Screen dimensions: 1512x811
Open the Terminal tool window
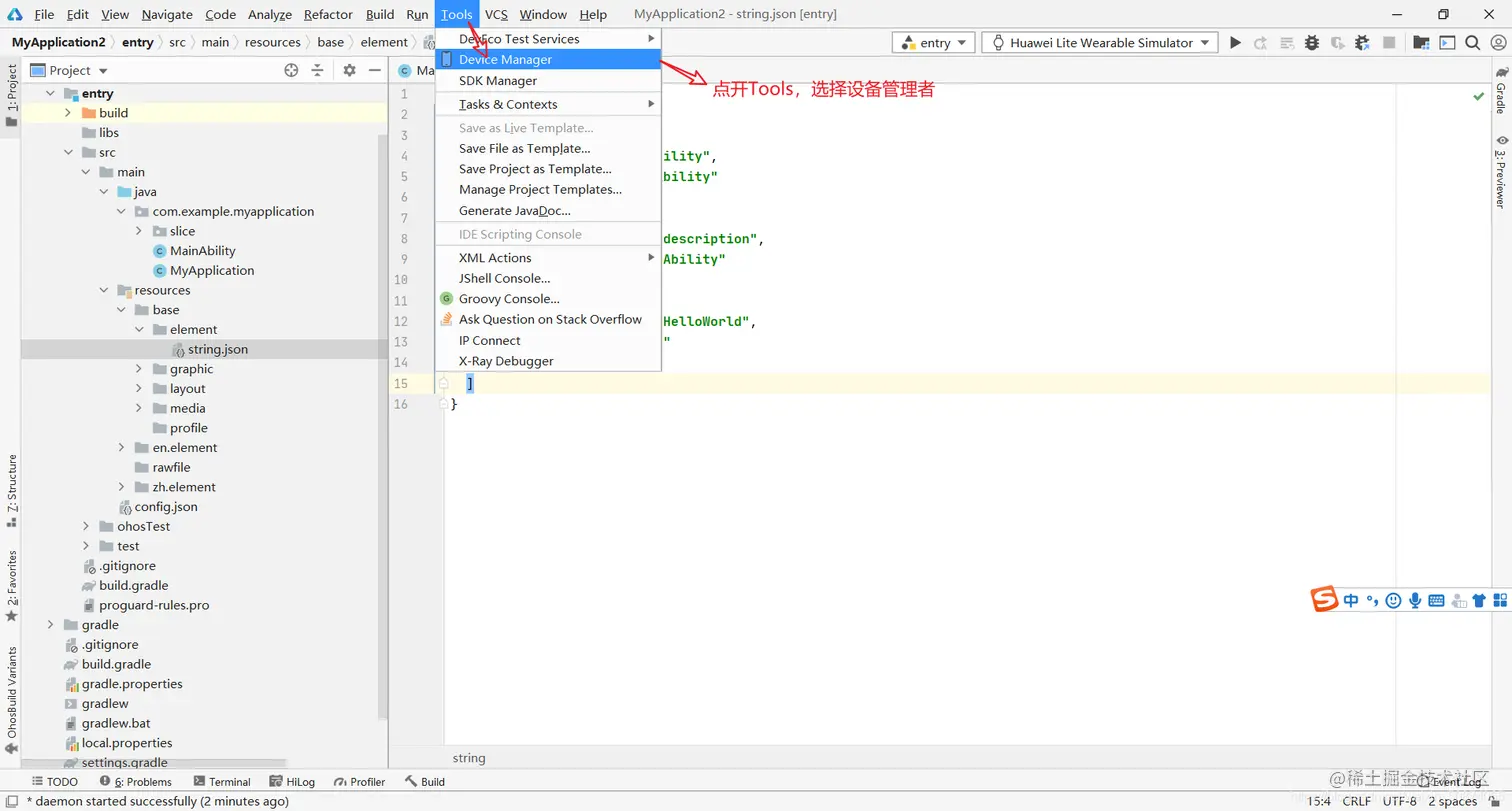tap(222, 782)
